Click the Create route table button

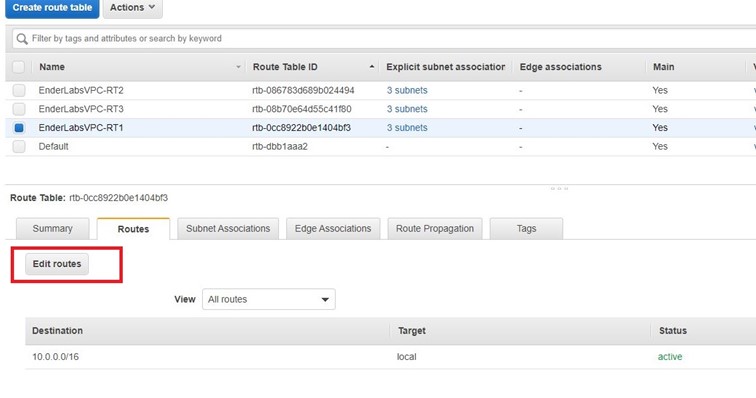click(x=52, y=8)
